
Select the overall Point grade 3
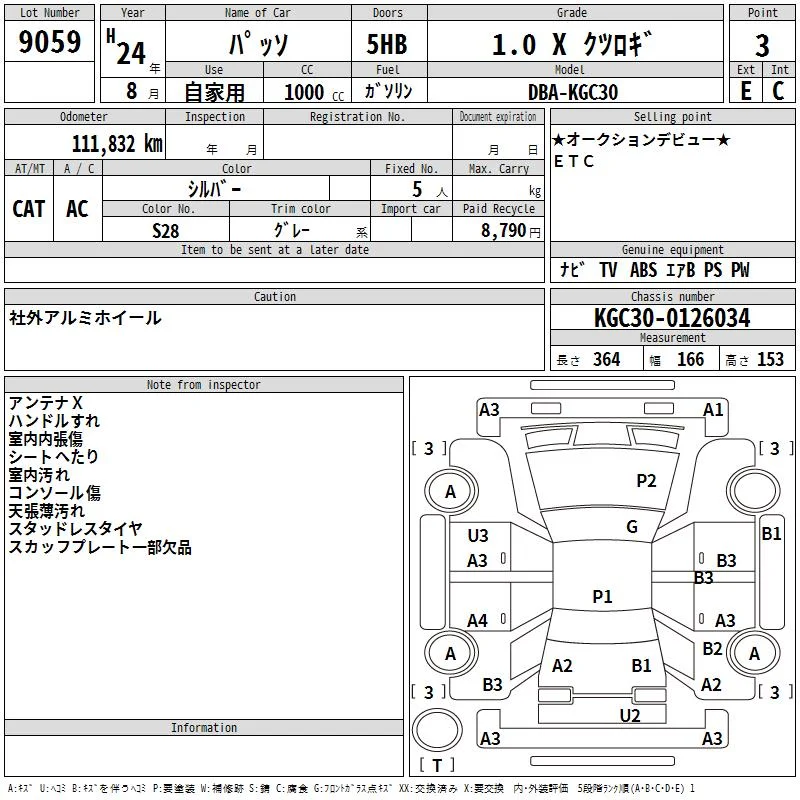click(x=762, y=45)
